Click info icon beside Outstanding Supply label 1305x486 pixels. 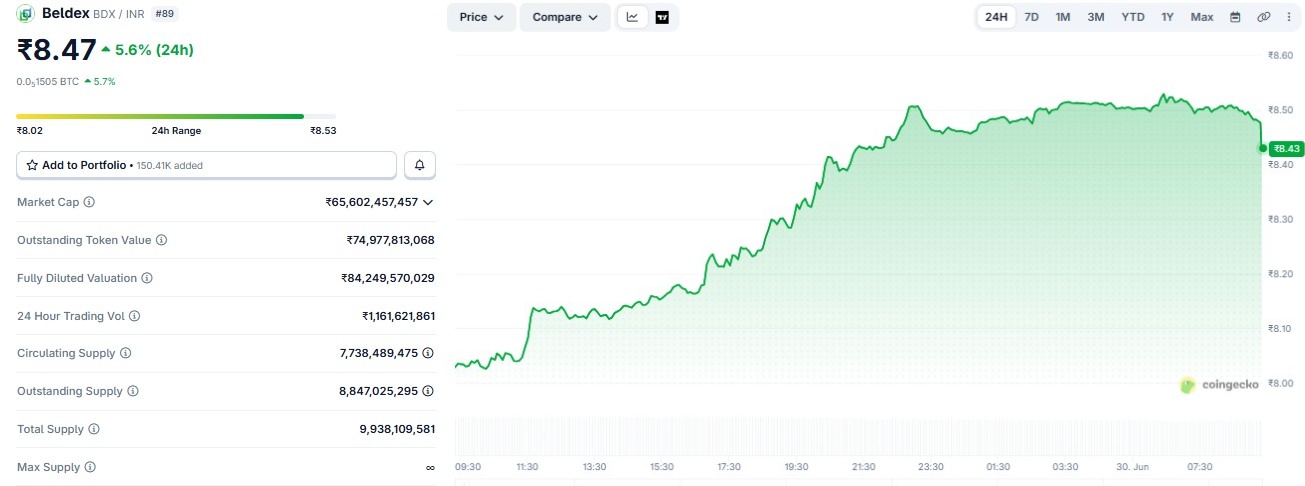[133, 391]
